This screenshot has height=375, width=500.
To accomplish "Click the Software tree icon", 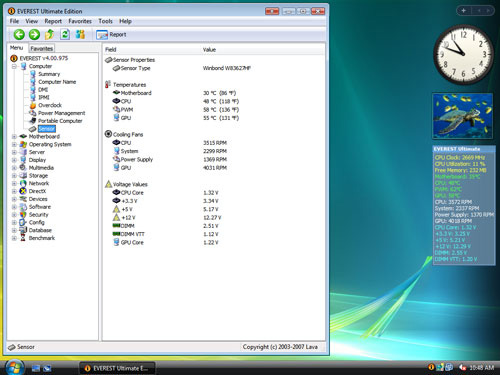I will [23, 207].
